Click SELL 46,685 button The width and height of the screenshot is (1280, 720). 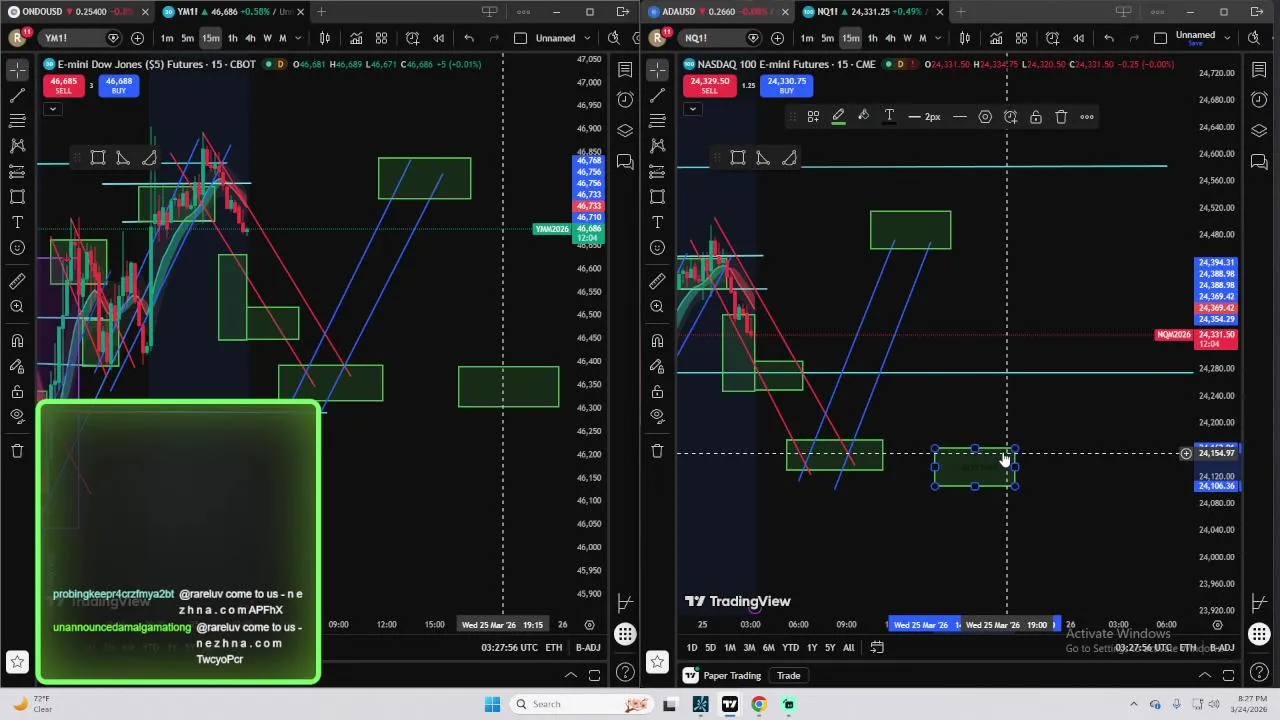[x=63, y=86]
